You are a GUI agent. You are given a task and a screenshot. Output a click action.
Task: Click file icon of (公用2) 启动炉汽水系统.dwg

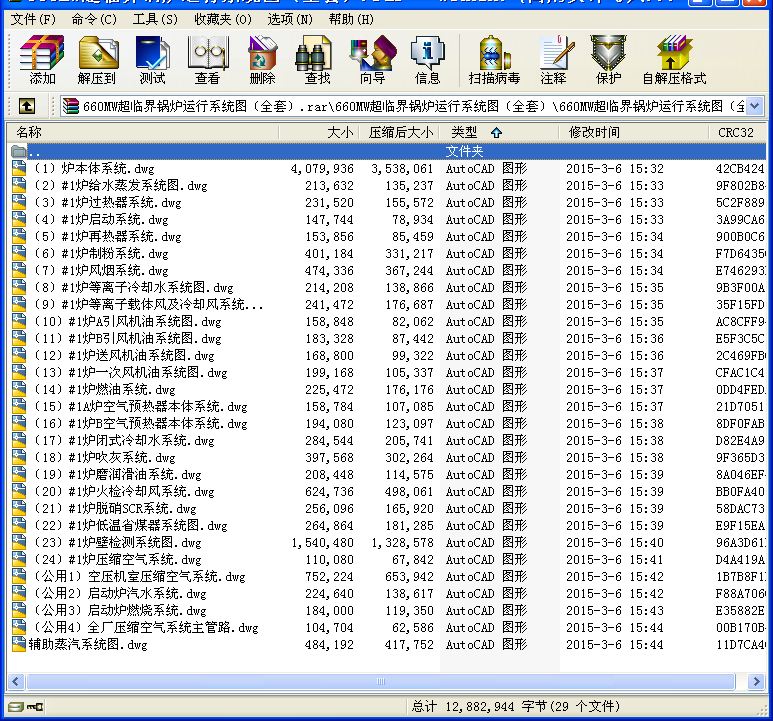point(19,593)
